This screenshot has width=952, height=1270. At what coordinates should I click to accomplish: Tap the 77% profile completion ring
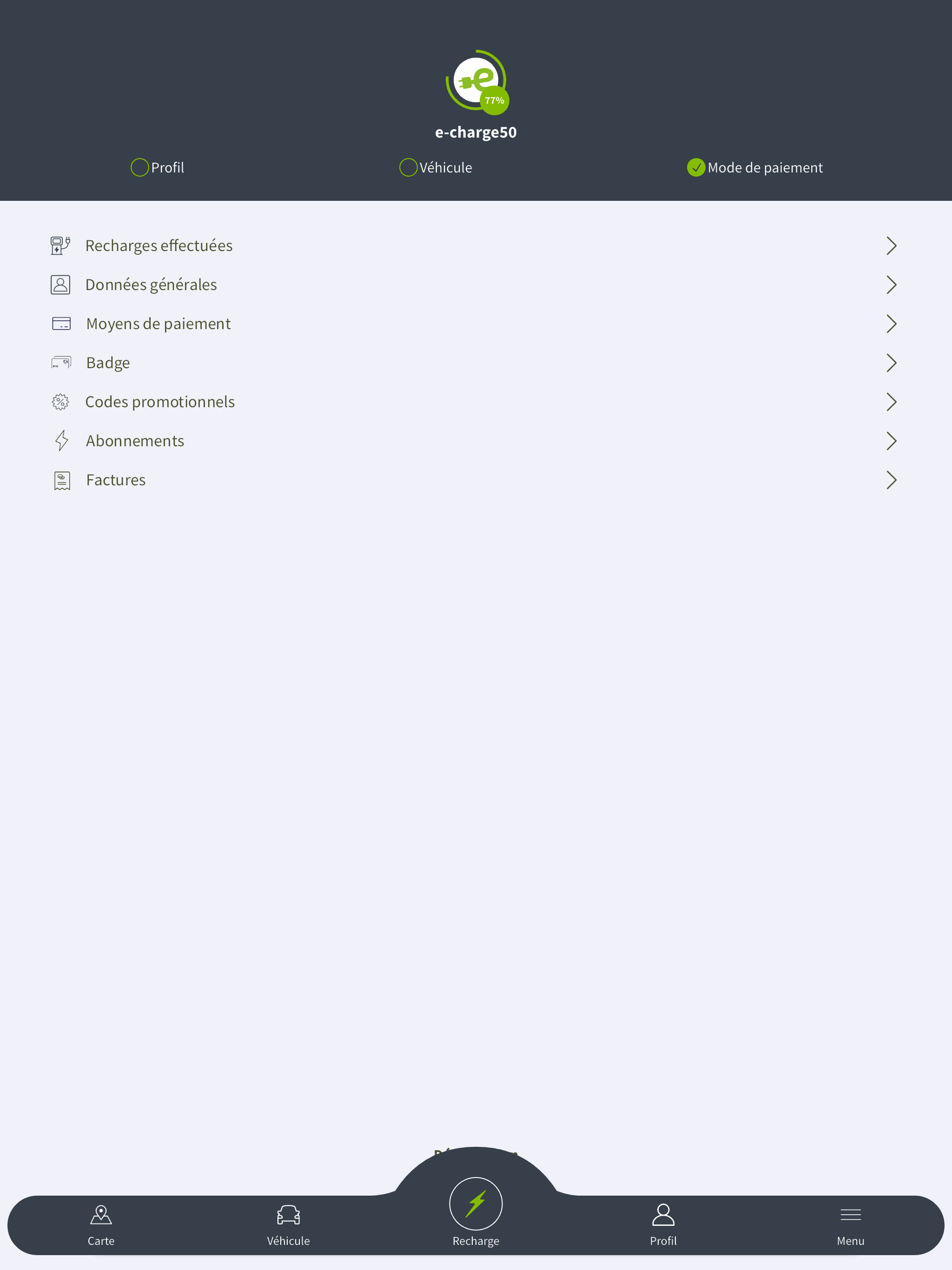[476, 81]
